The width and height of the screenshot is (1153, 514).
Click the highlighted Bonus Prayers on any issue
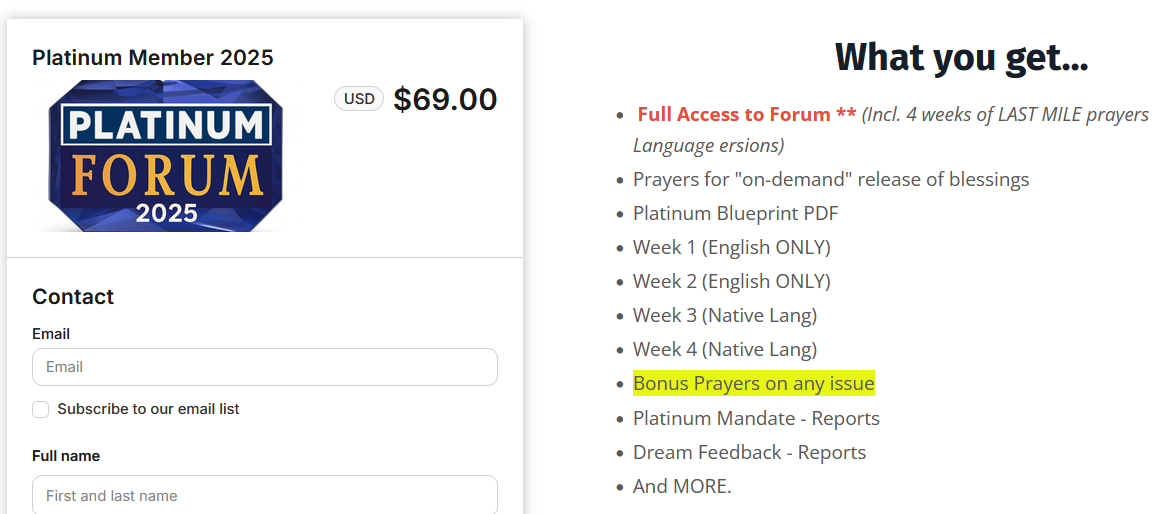pos(753,383)
